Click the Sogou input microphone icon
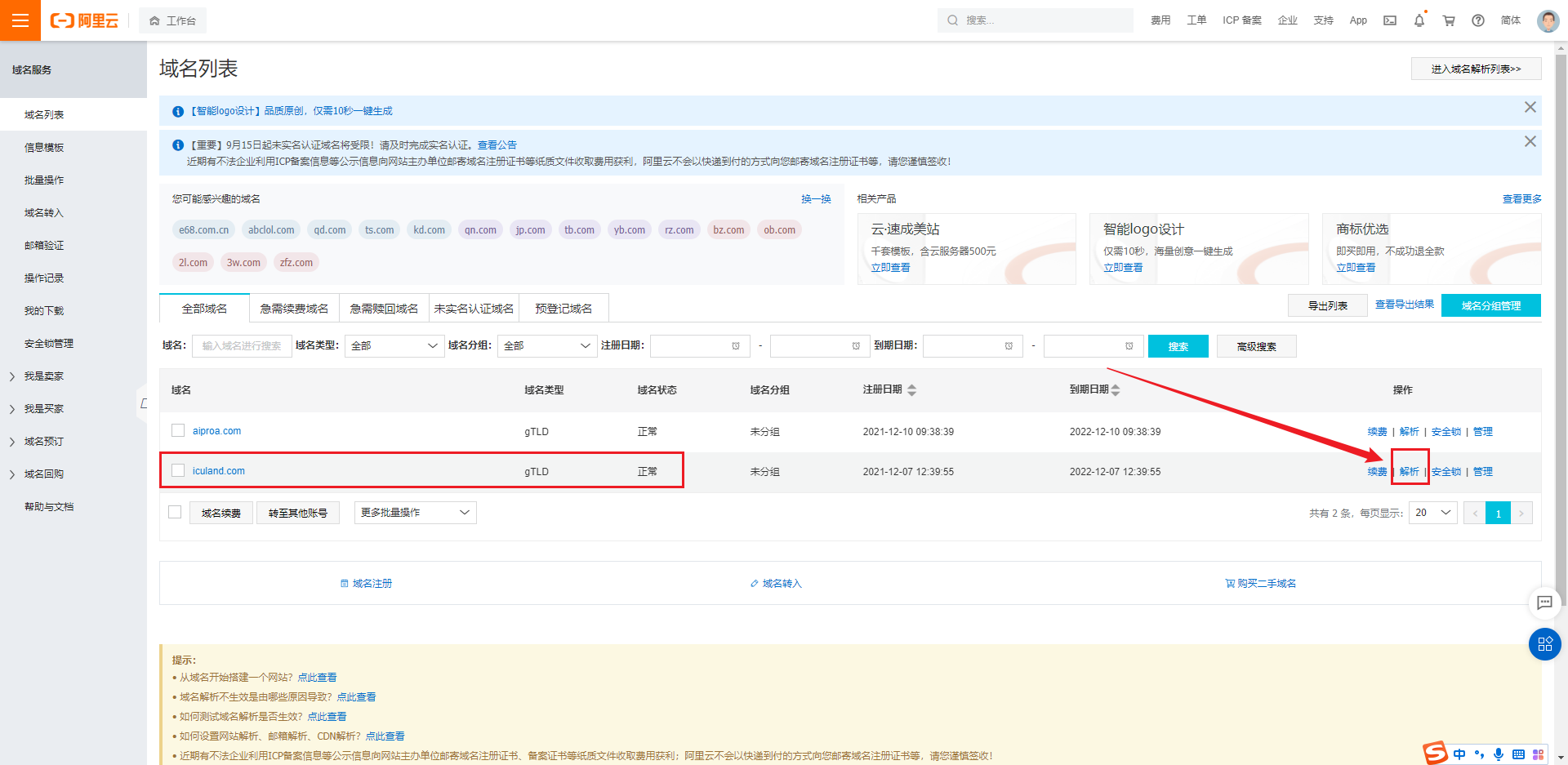 click(x=1499, y=754)
